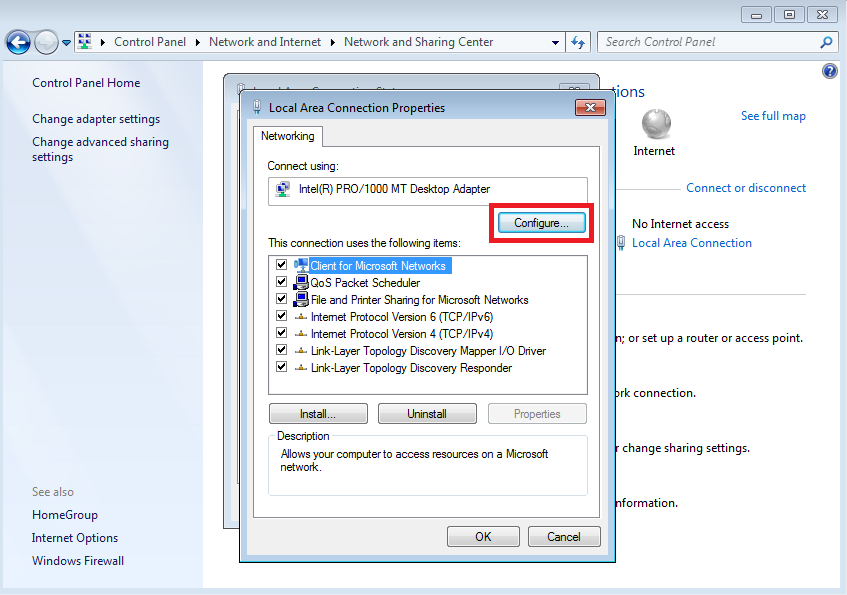Click Connect or disconnect link
Image resolution: width=847 pixels, height=595 pixels.
[x=746, y=188]
